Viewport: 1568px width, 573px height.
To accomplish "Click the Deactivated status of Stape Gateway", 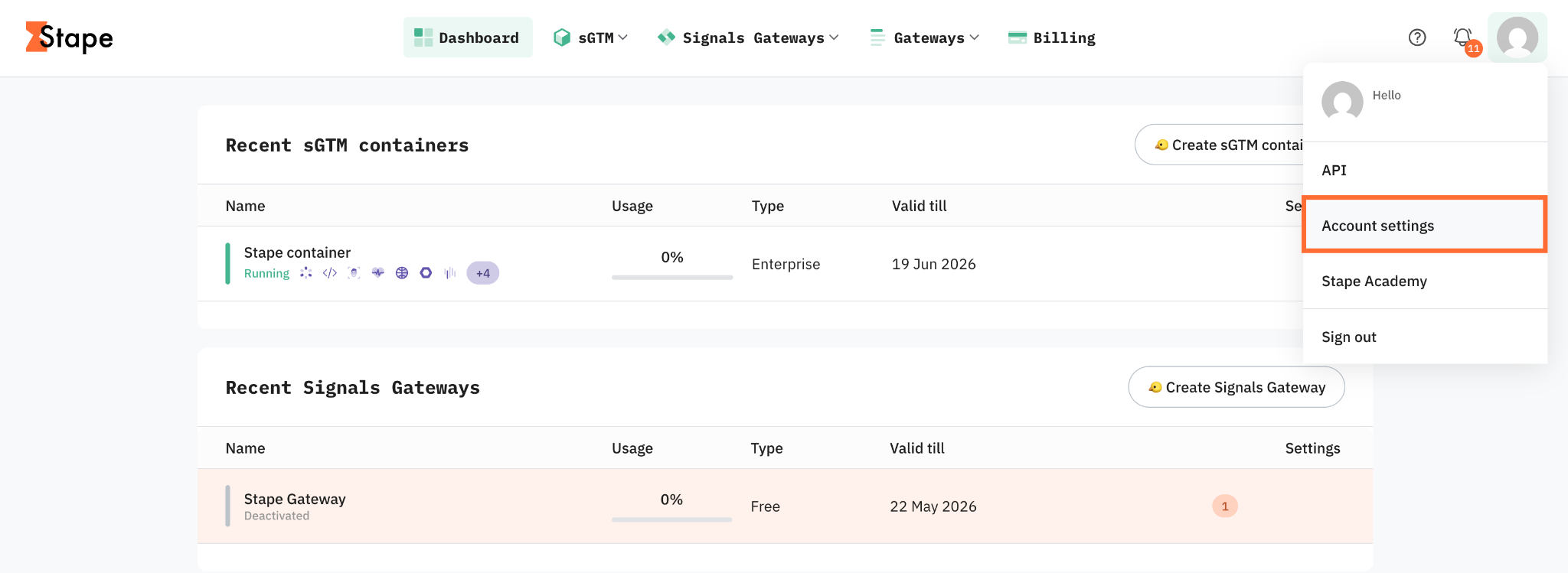I will tap(276, 516).
